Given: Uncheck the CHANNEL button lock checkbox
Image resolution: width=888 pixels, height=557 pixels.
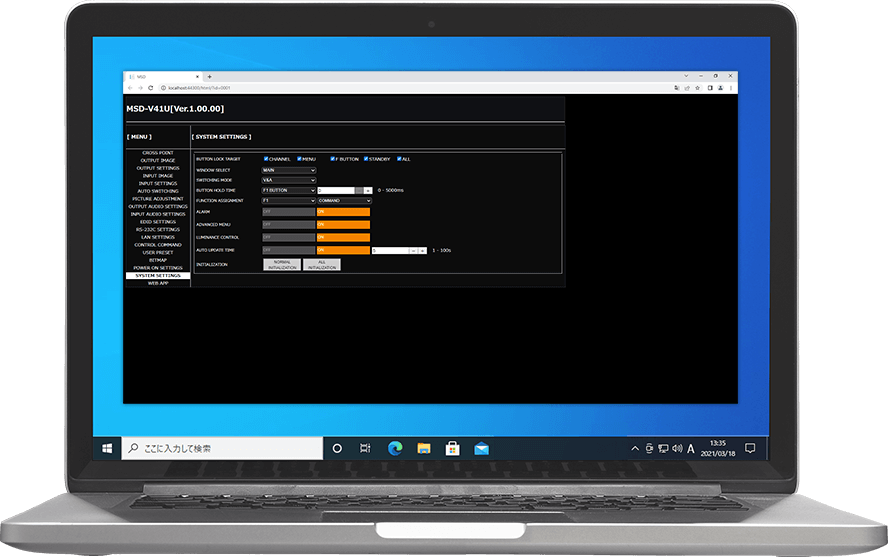Looking at the screenshot, I should coord(266,159).
